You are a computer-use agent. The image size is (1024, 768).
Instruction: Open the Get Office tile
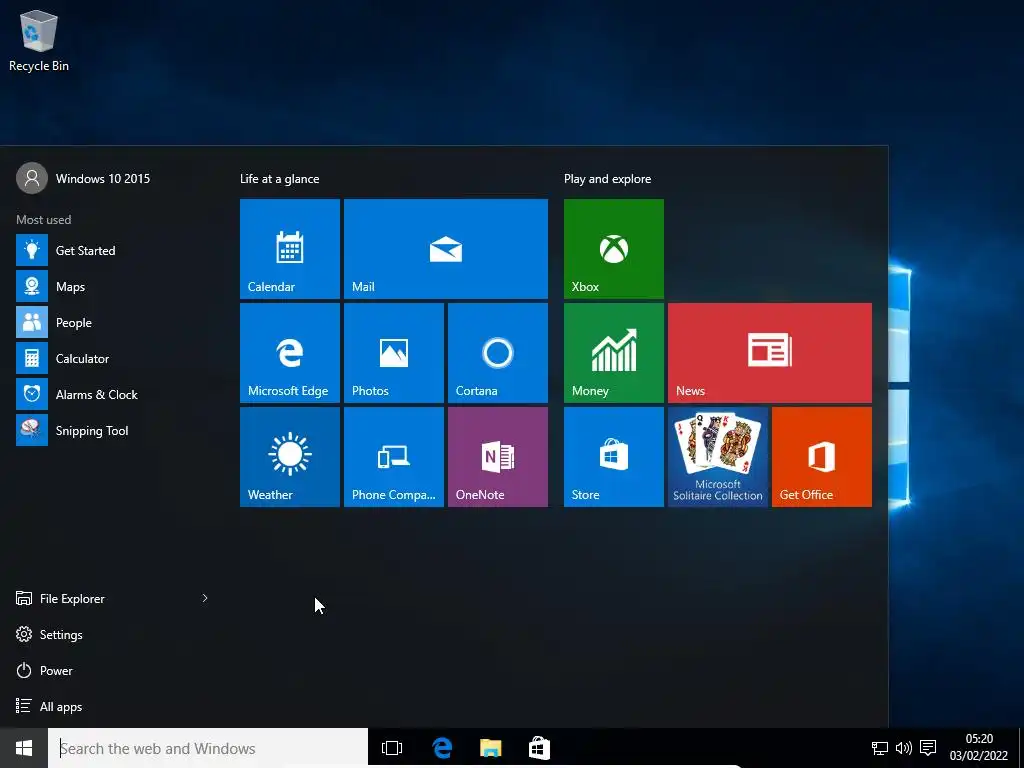[822, 456]
